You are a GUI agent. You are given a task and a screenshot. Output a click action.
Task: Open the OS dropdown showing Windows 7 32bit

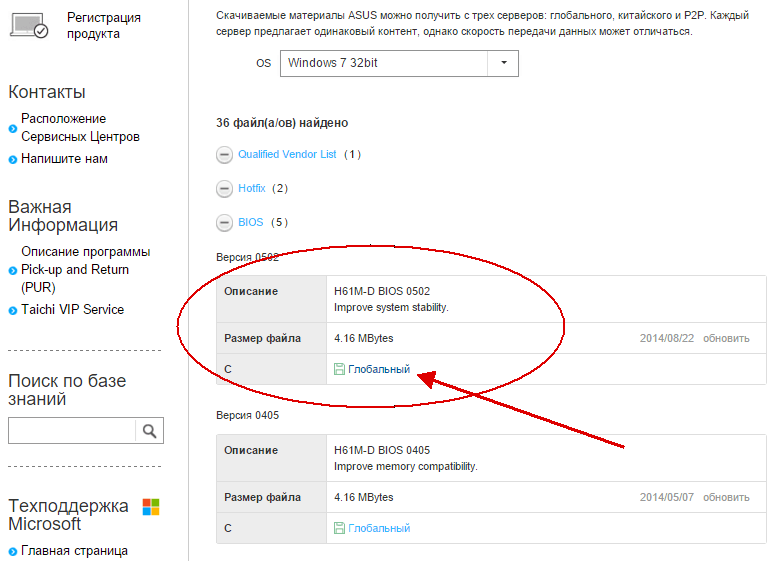(x=399, y=63)
